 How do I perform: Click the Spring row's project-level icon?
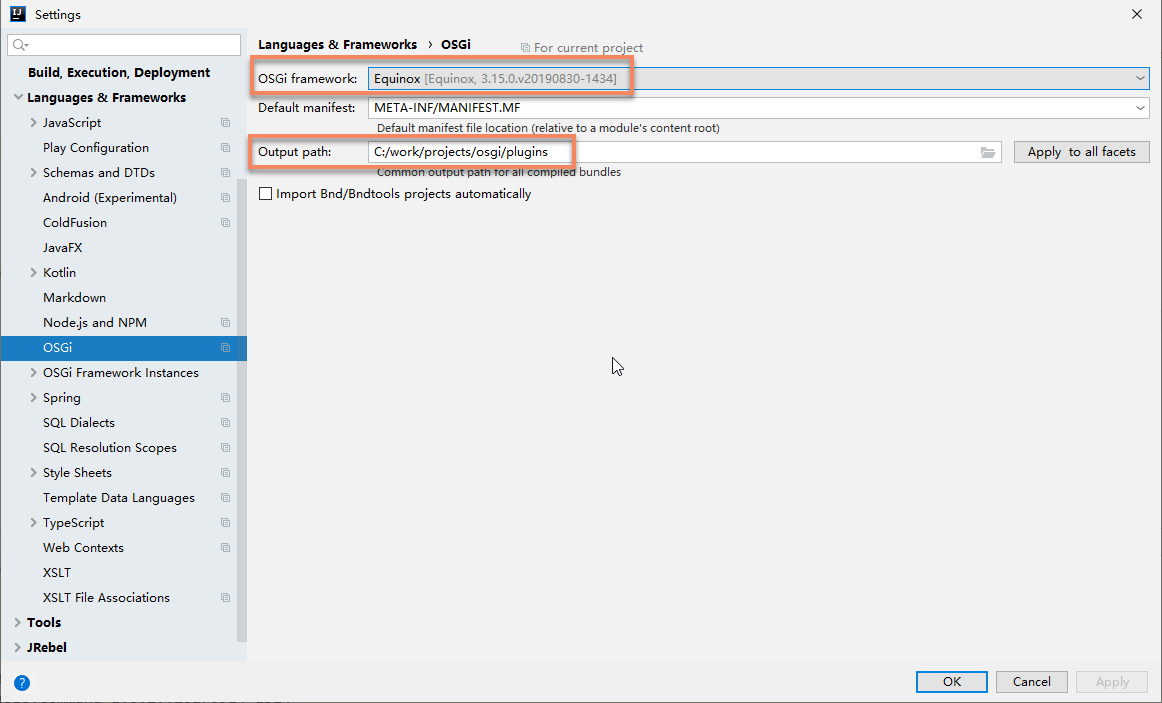(x=225, y=398)
